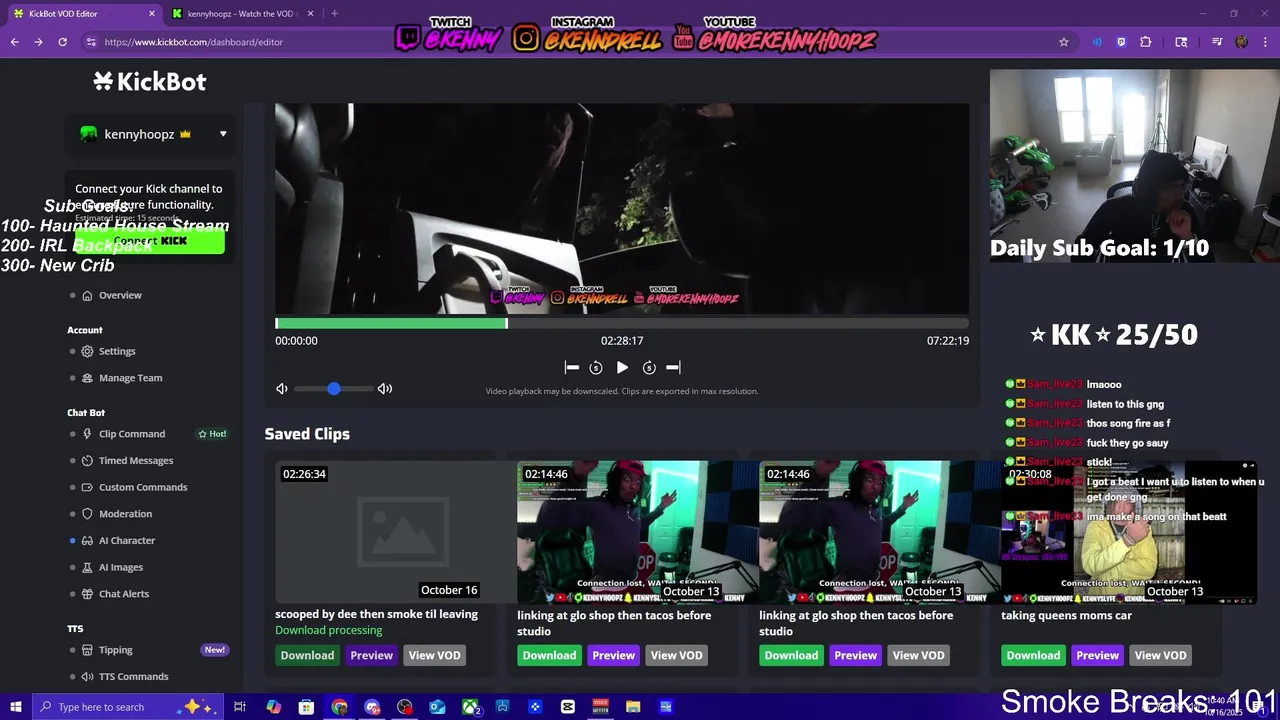Click the 'Hot!' badge beside Clip Command
Image resolution: width=1280 pixels, height=720 pixels.
(x=212, y=434)
